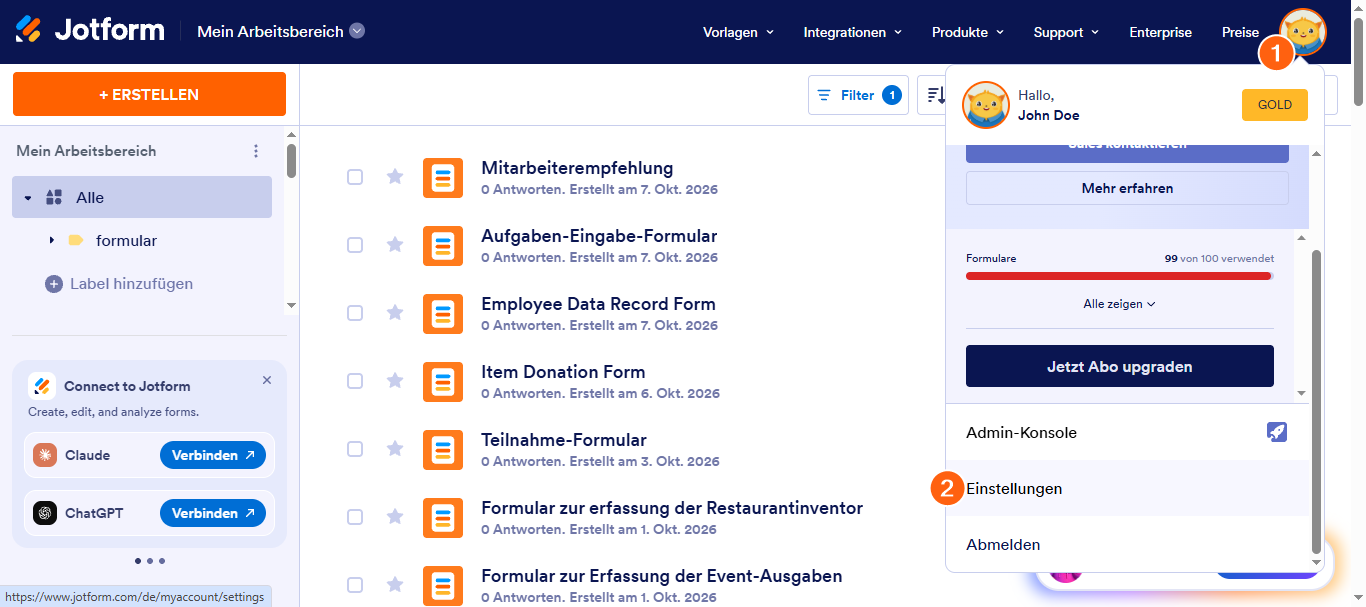Open the Support dropdown menu
This screenshot has width=1366, height=607.
(1066, 32)
